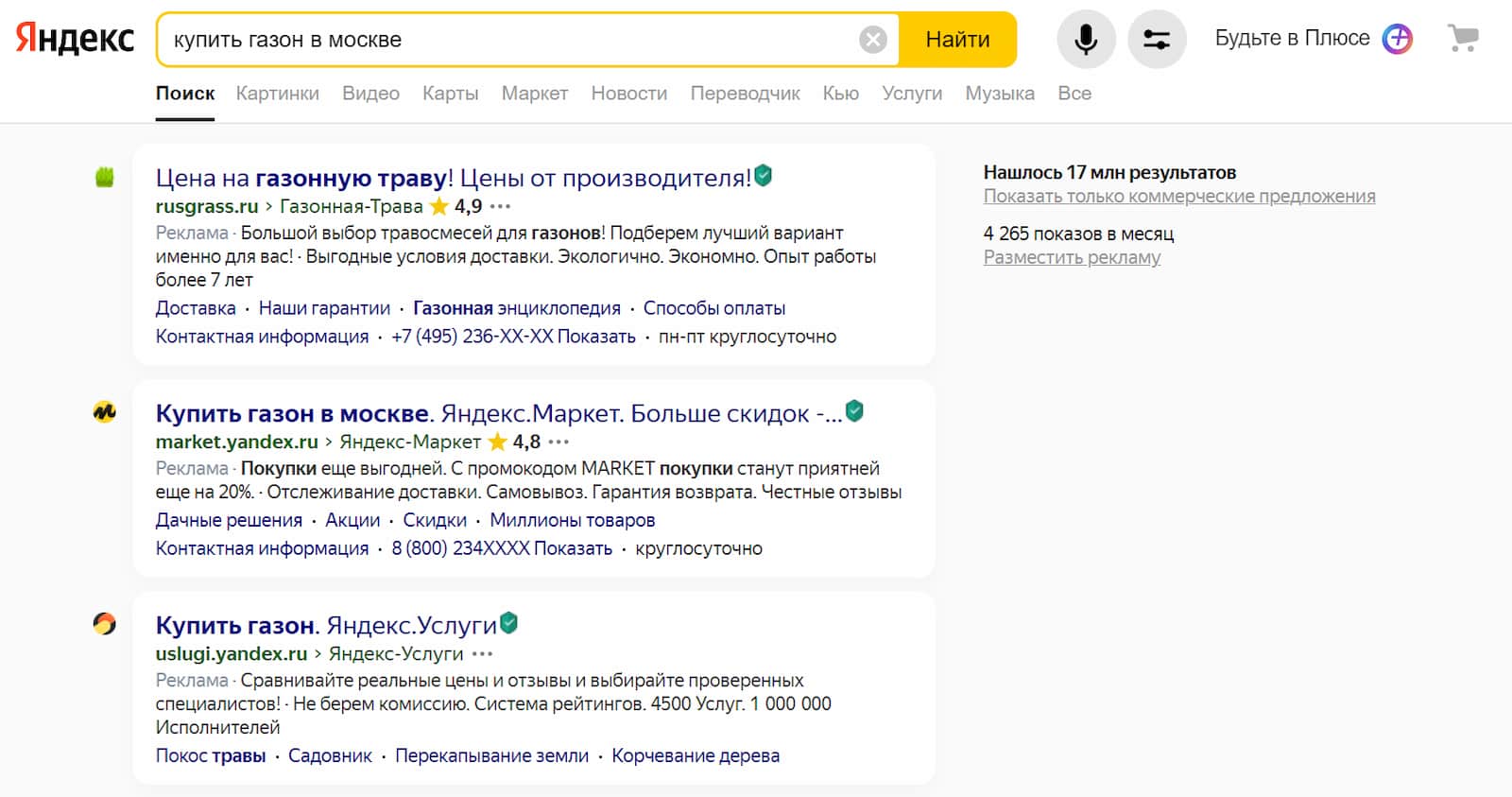The height and width of the screenshot is (797, 1512).
Task: Open the Купить газон Яндекс.Услуги result title
Action: click(x=326, y=625)
